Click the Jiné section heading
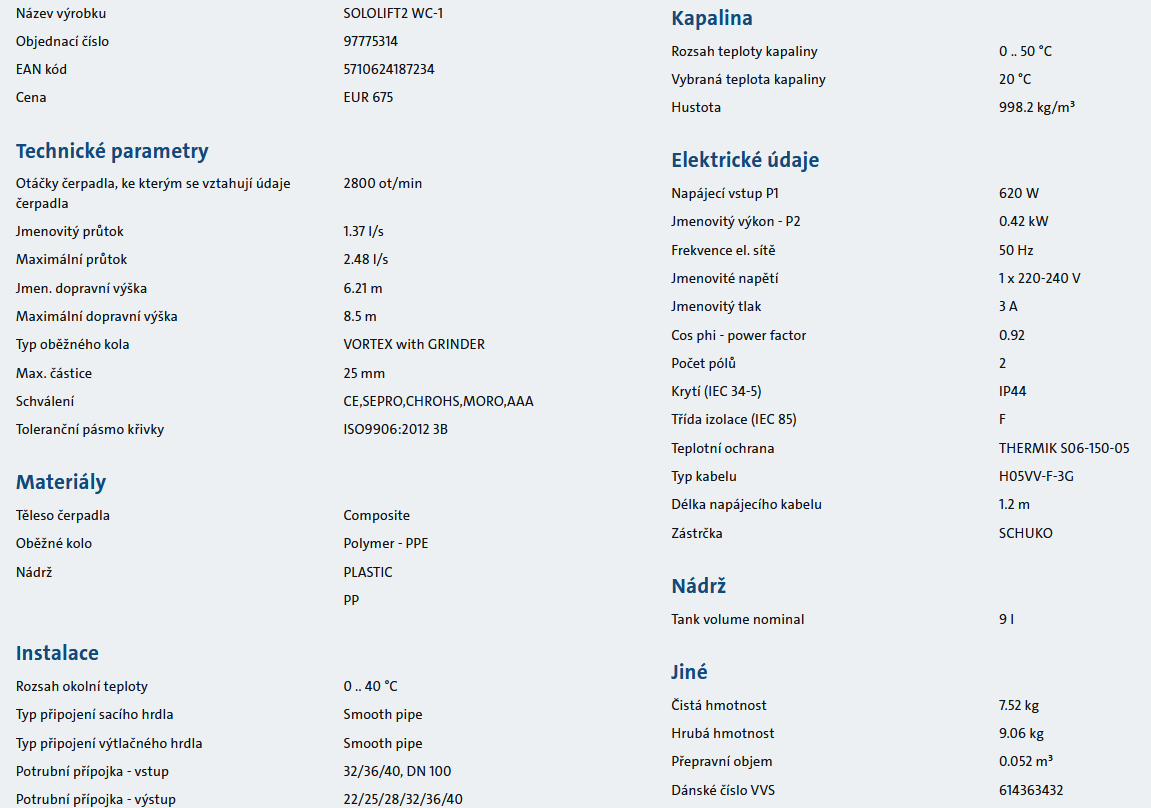 [689, 672]
